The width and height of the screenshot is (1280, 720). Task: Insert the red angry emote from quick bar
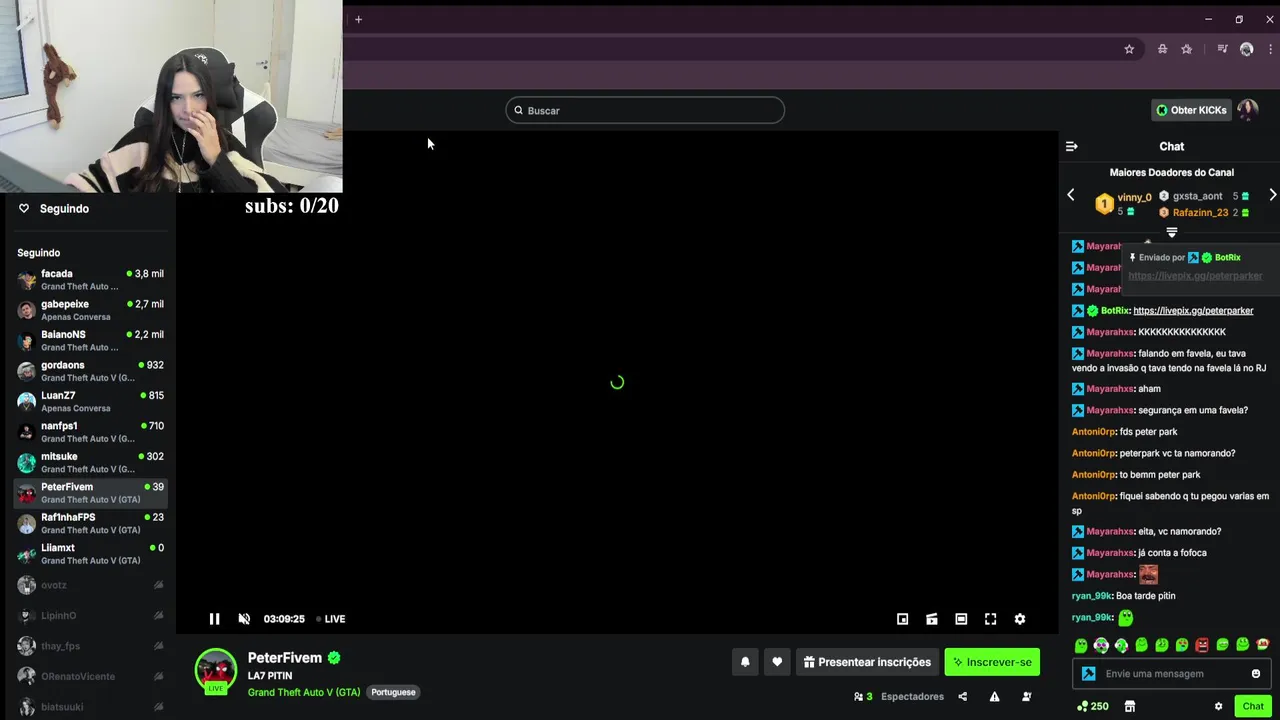pos(1202,645)
